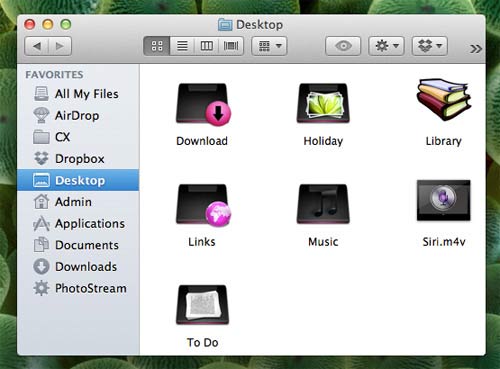Open Documents in sidebar
The image size is (500, 369).
pos(78,245)
